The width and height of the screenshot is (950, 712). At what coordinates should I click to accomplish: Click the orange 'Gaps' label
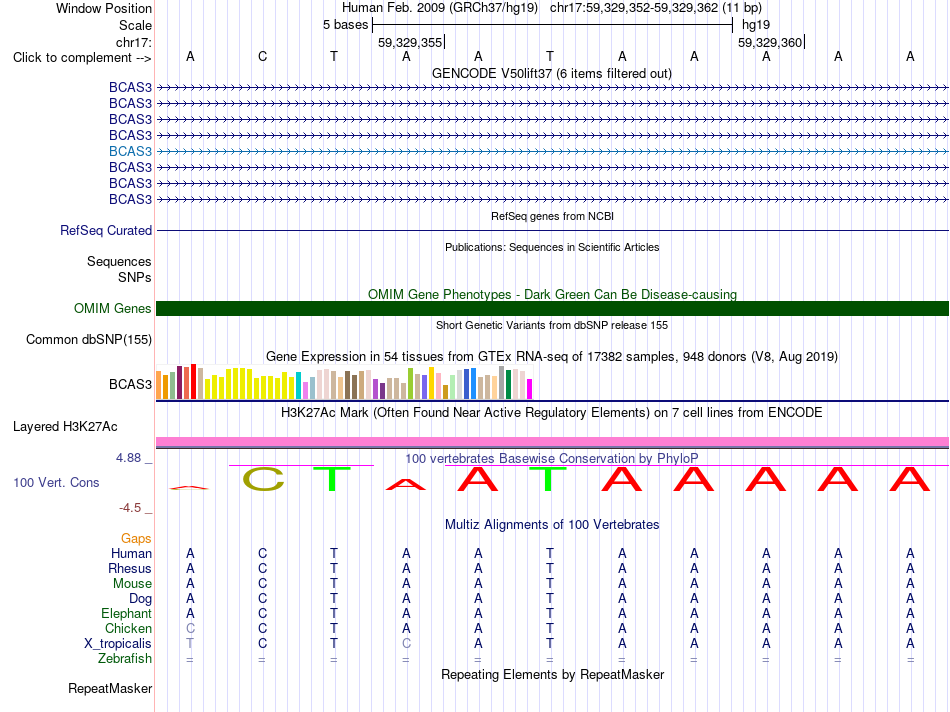(x=136, y=538)
